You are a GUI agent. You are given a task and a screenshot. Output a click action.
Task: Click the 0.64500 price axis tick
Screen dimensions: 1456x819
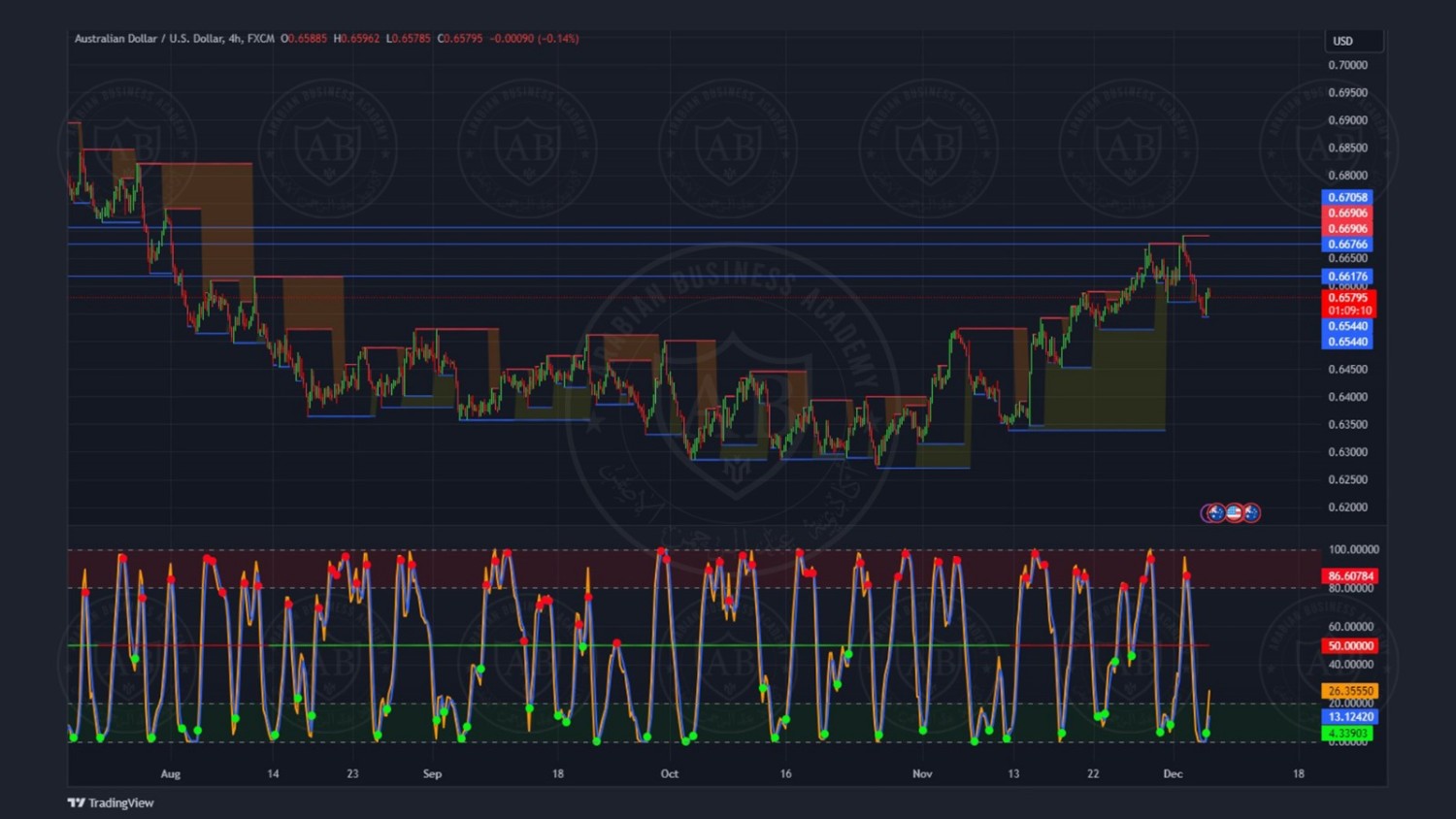(x=1347, y=370)
